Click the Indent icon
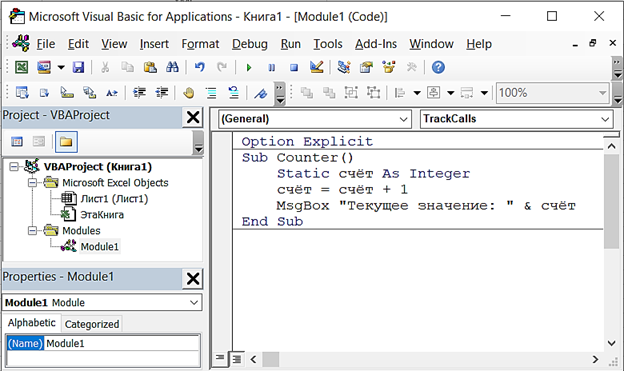Screen dimensions: 624x371 [139, 93]
